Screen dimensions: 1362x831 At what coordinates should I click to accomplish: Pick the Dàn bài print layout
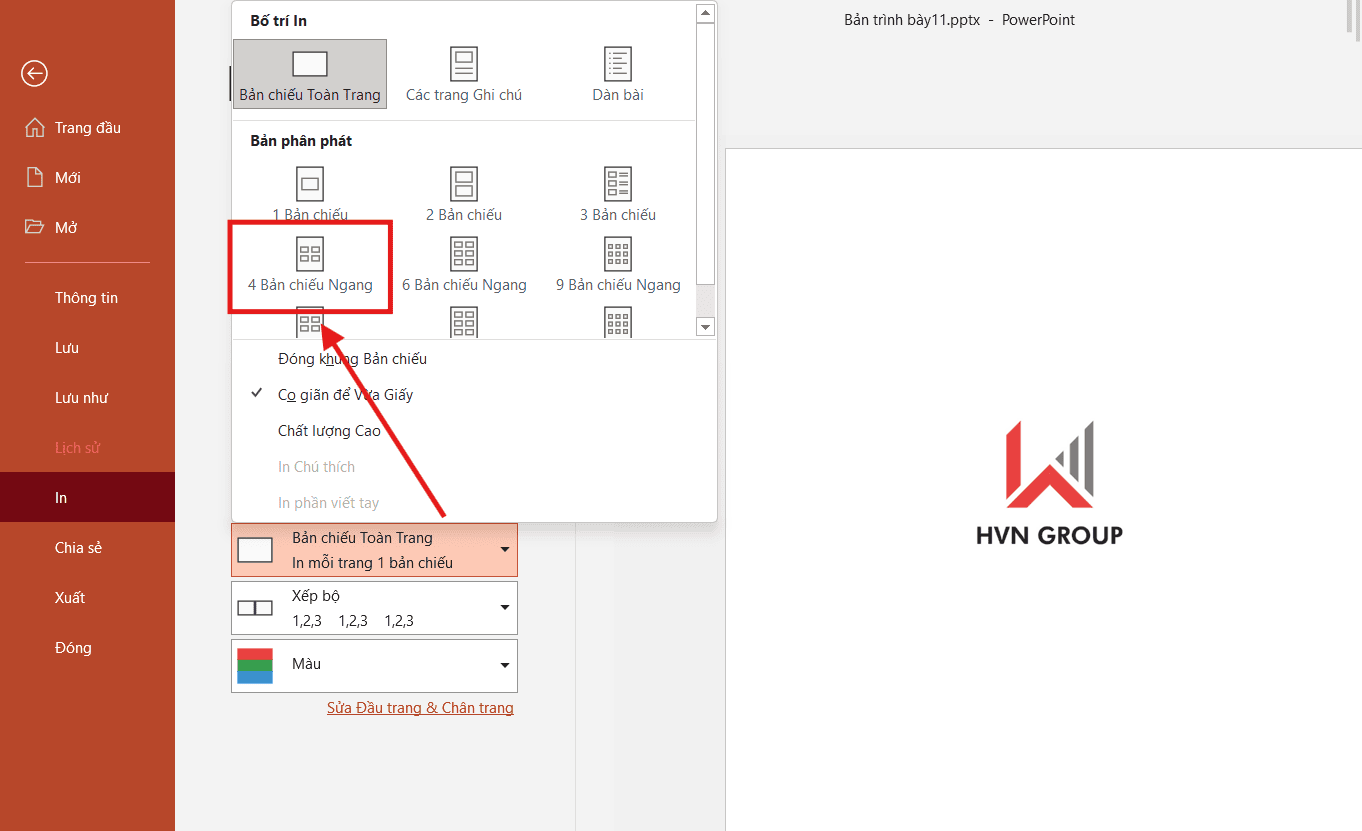617,73
